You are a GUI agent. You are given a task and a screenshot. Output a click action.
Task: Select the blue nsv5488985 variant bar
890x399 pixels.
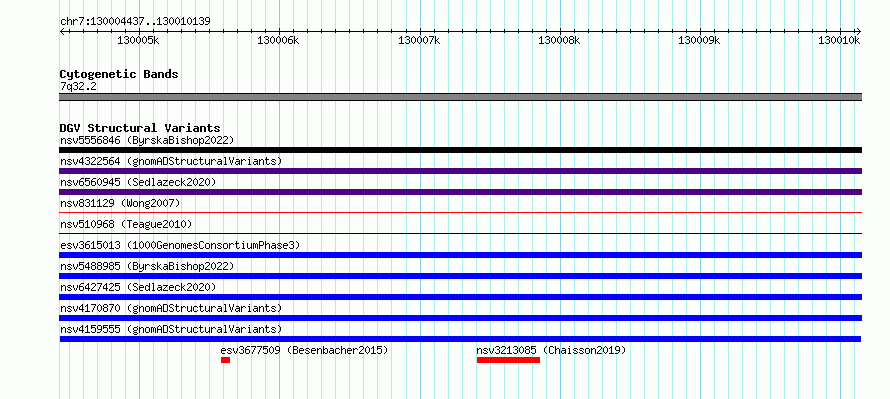pyautogui.click(x=460, y=276)
